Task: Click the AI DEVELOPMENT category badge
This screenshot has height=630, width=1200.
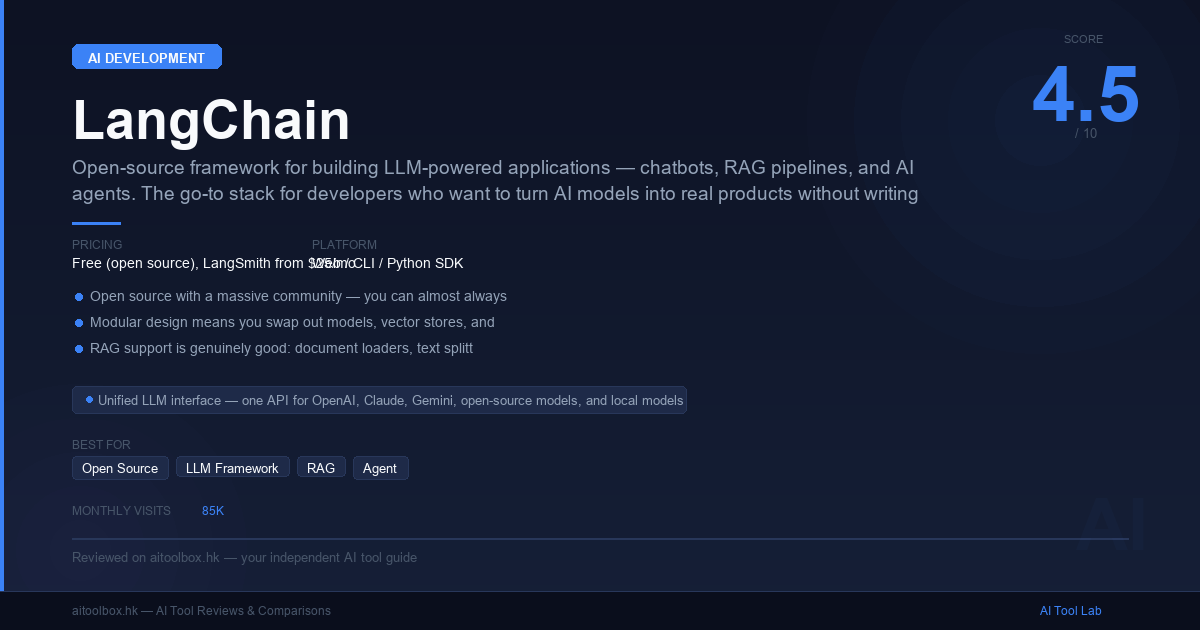Action: 147,57
